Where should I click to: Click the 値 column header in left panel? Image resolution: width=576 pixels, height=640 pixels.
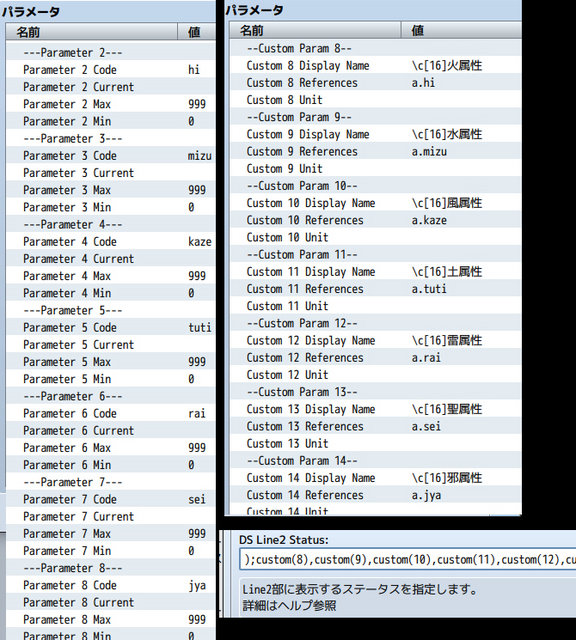coord(197,32)
